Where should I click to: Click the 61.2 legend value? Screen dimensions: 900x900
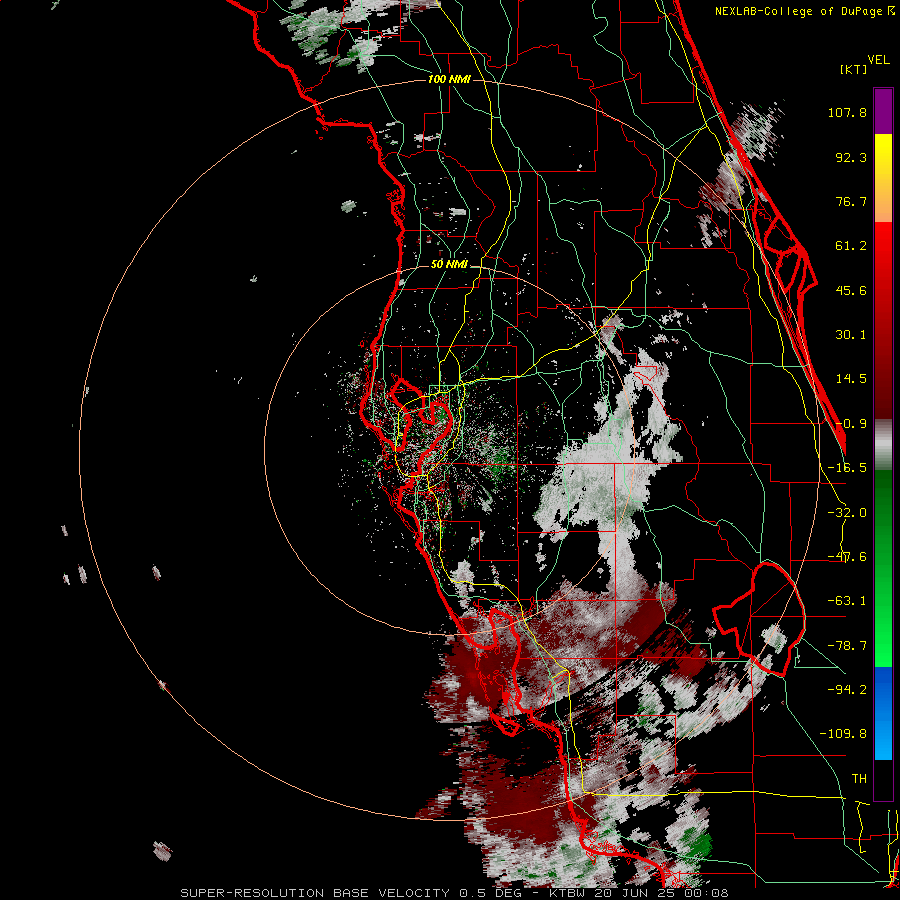click(x=851, y=246)
